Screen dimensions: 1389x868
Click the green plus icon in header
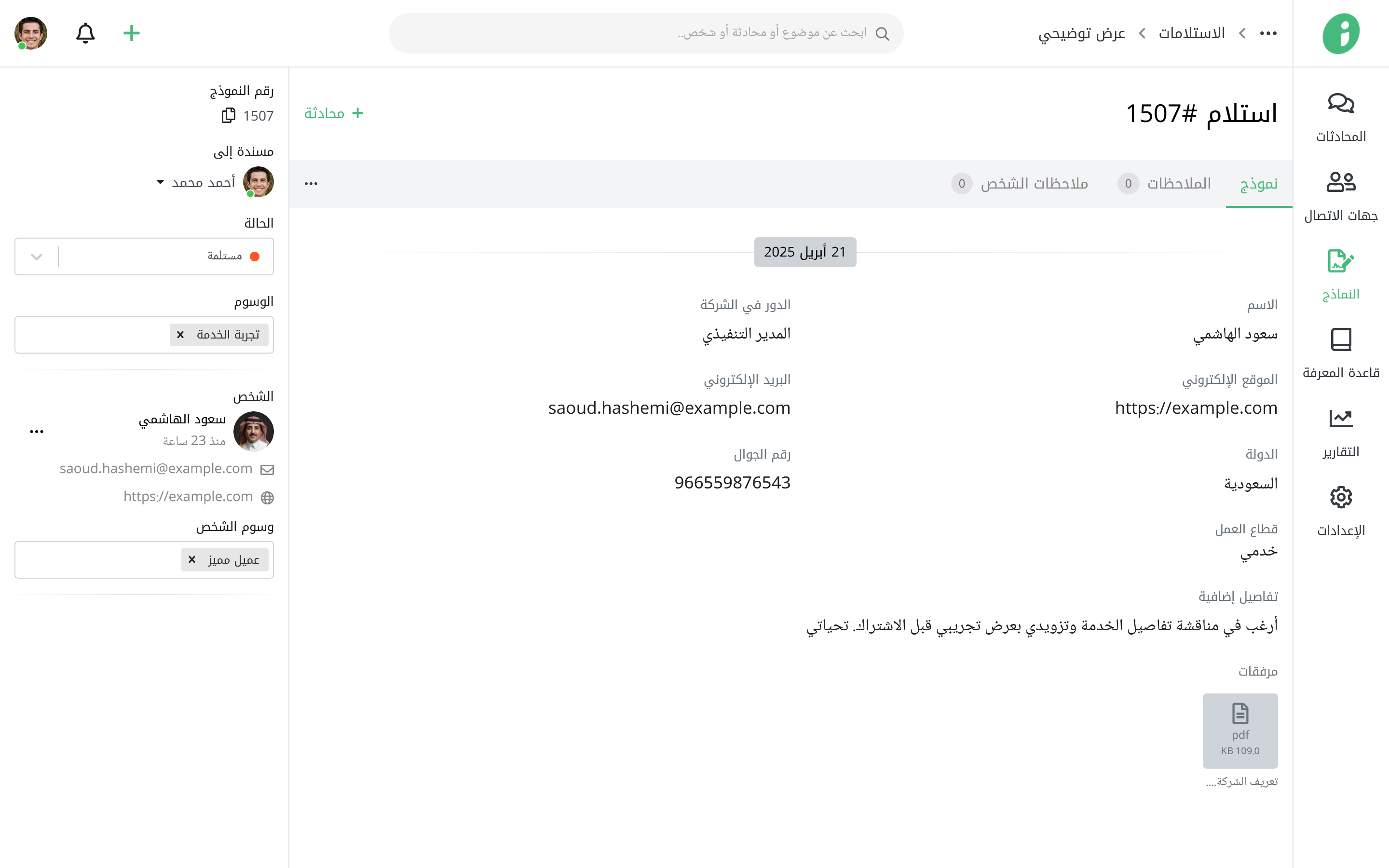132,33
